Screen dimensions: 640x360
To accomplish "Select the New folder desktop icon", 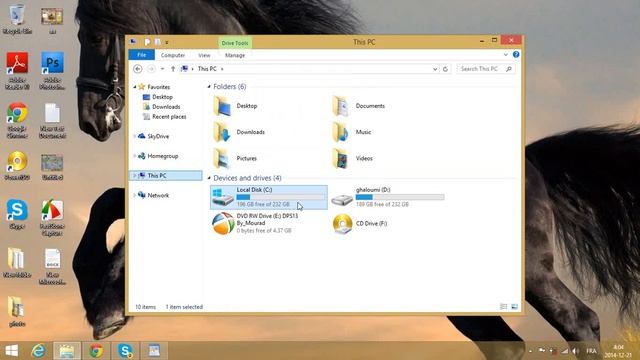I will pyautogui.click(x=17, y=262).
